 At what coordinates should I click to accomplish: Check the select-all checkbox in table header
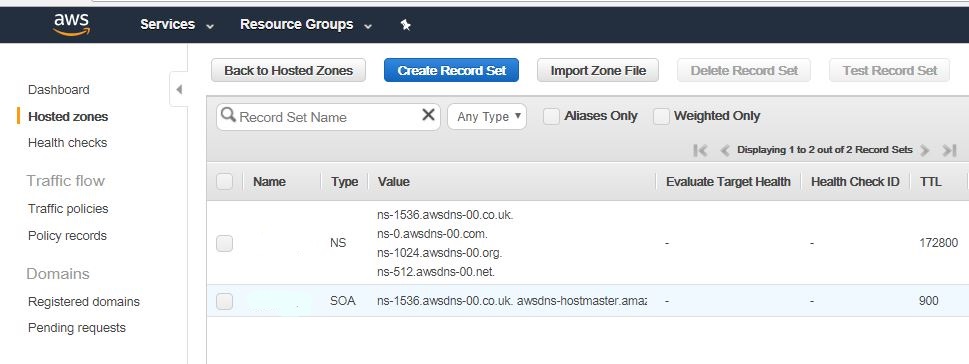click(x=224, y=182)
